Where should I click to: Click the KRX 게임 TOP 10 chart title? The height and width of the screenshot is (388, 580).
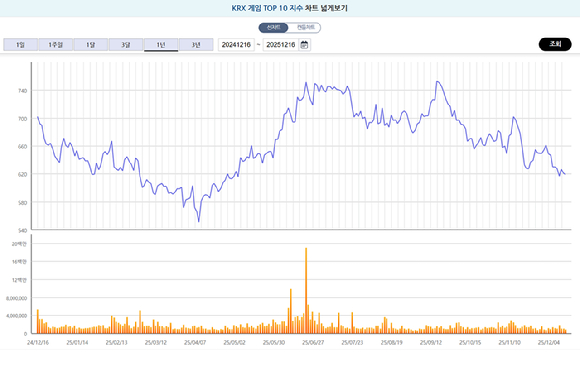pos(290,8)
